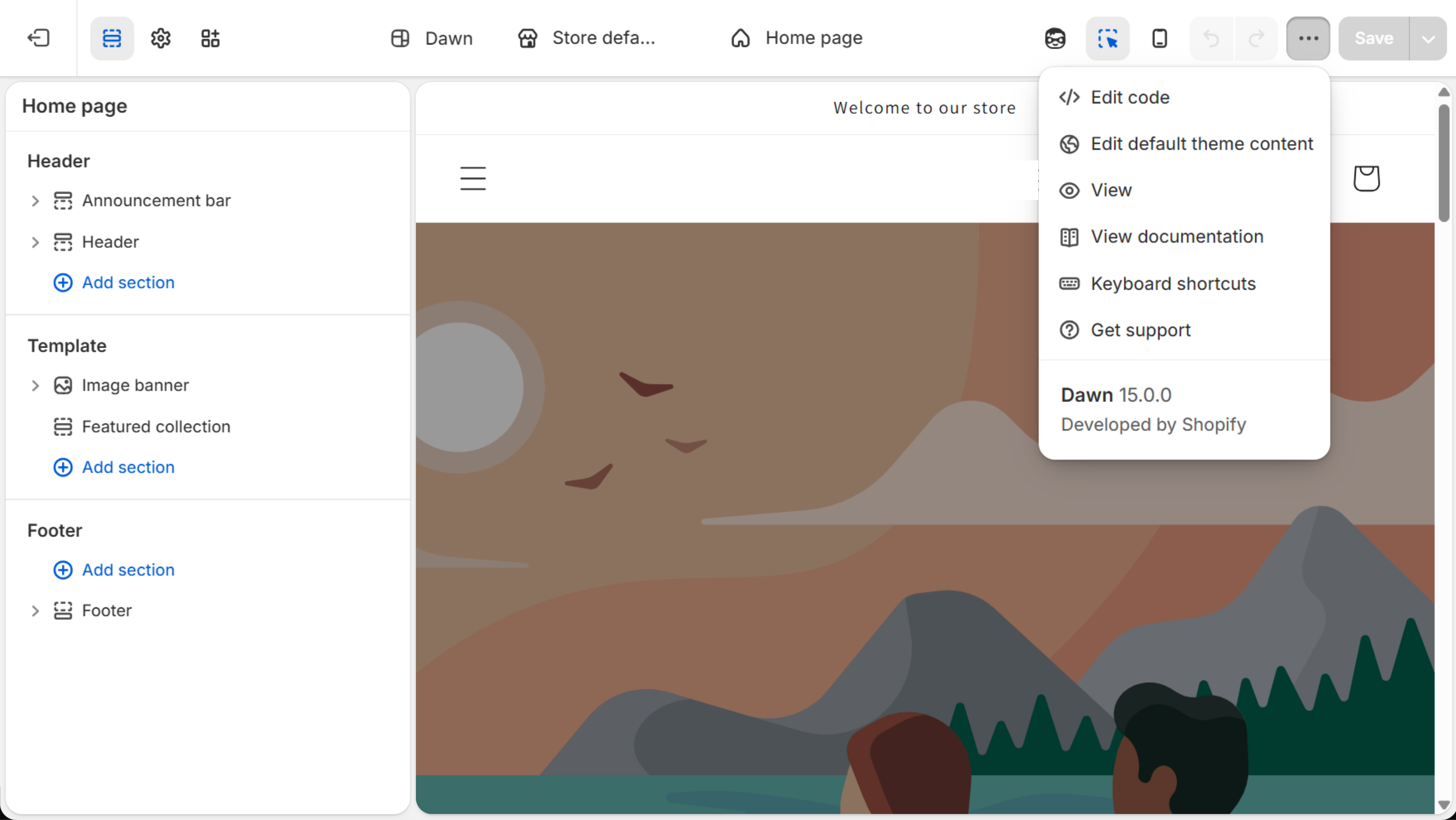
Task: Expand the Announcement bar section
Action: tap(35, 200)
